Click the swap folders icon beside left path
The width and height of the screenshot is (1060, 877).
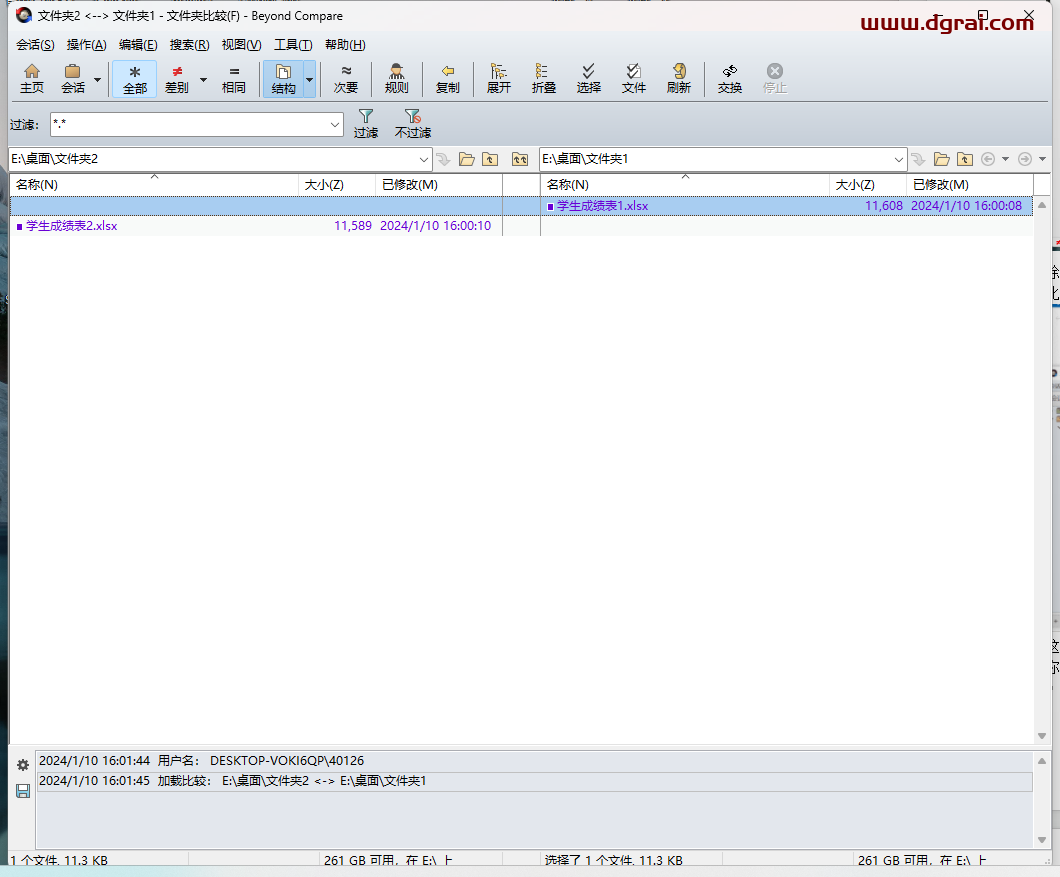click(520, 160)
